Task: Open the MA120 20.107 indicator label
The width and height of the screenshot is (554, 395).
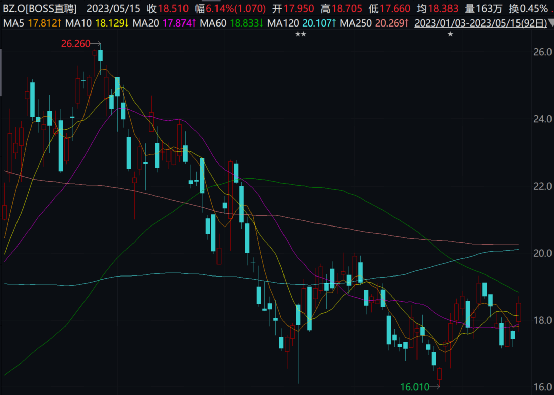Action: point(301,24)
